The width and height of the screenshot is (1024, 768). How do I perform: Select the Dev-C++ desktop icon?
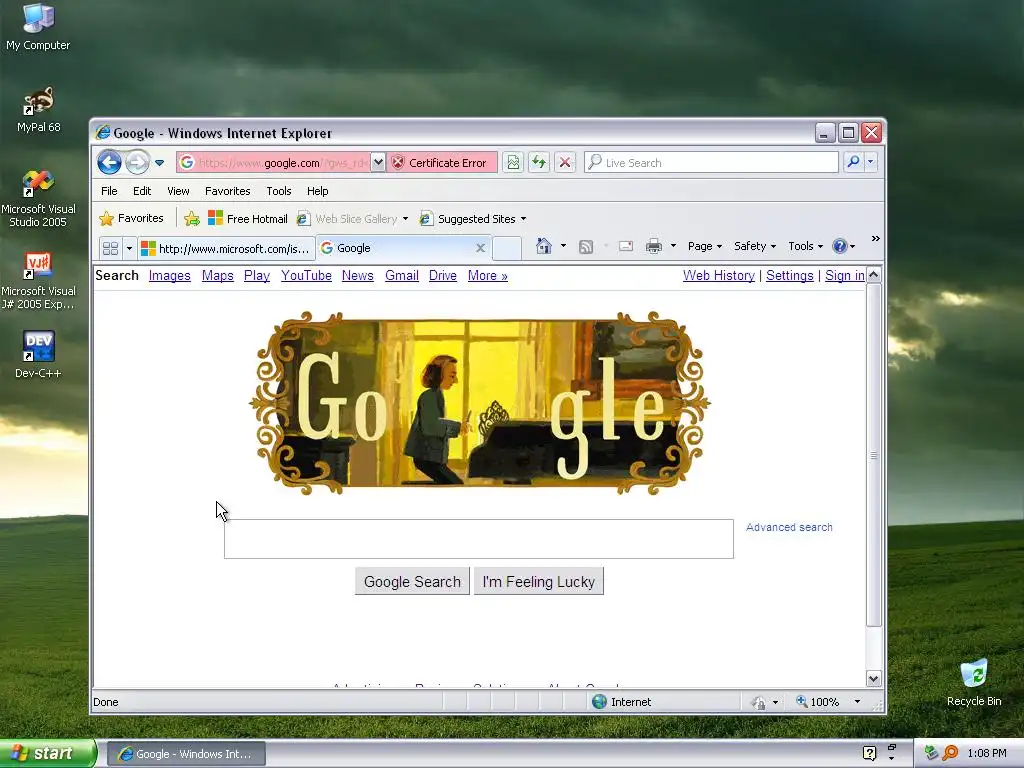pyautogui.click(x=38, y=355)
